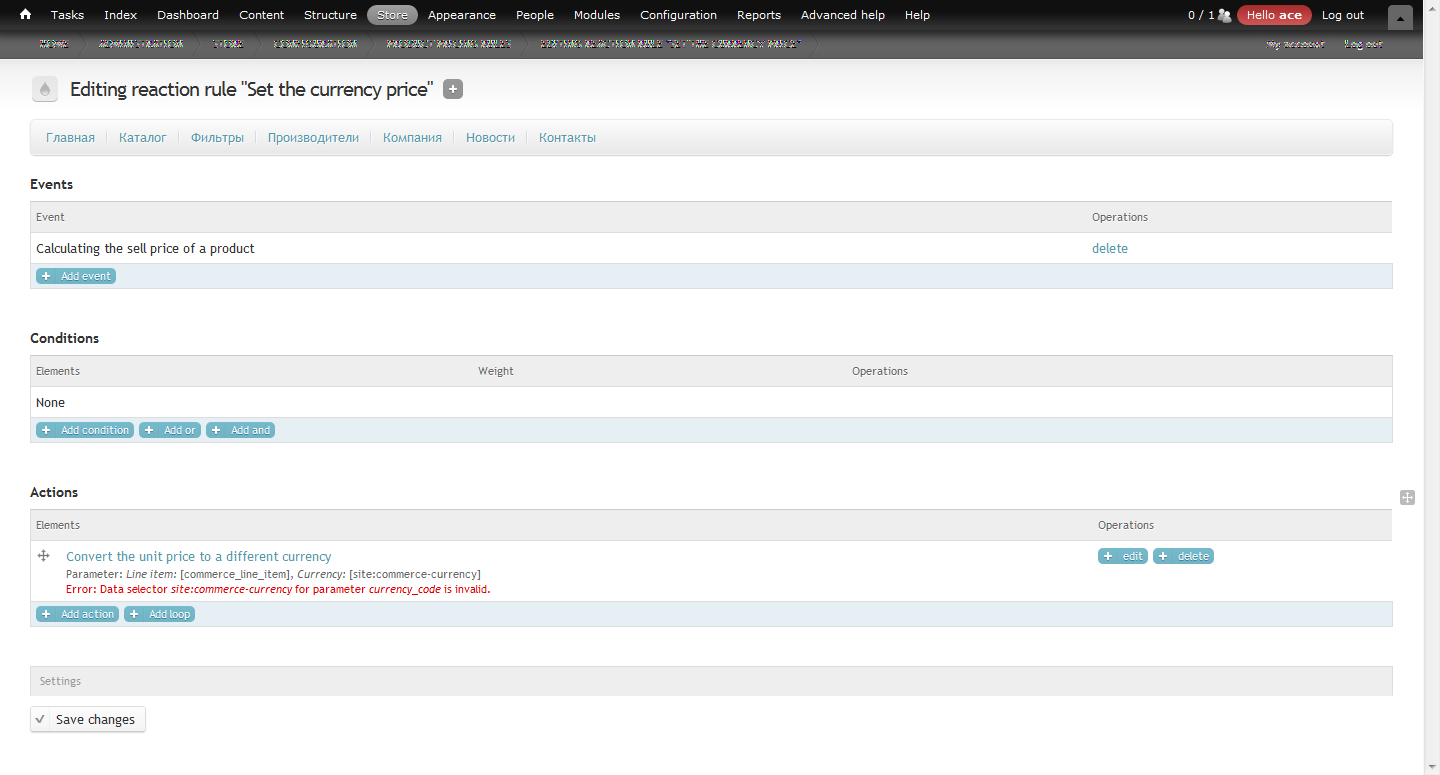Open the Контакты navigation link
1440x775 pixels.
click(567, 138)
